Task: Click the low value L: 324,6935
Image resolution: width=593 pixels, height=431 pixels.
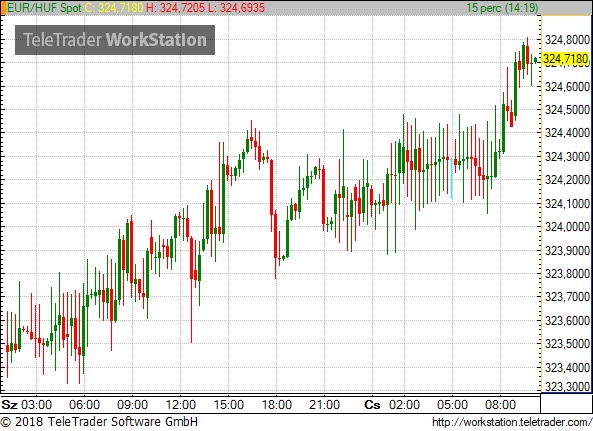Action: tap(236, 8)
